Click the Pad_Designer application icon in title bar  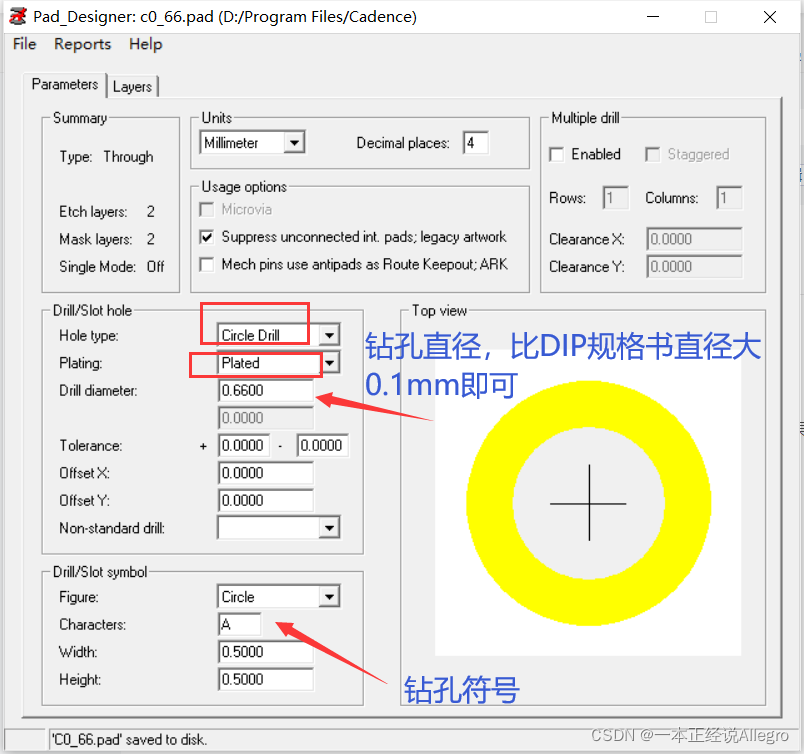pos(16,16)
